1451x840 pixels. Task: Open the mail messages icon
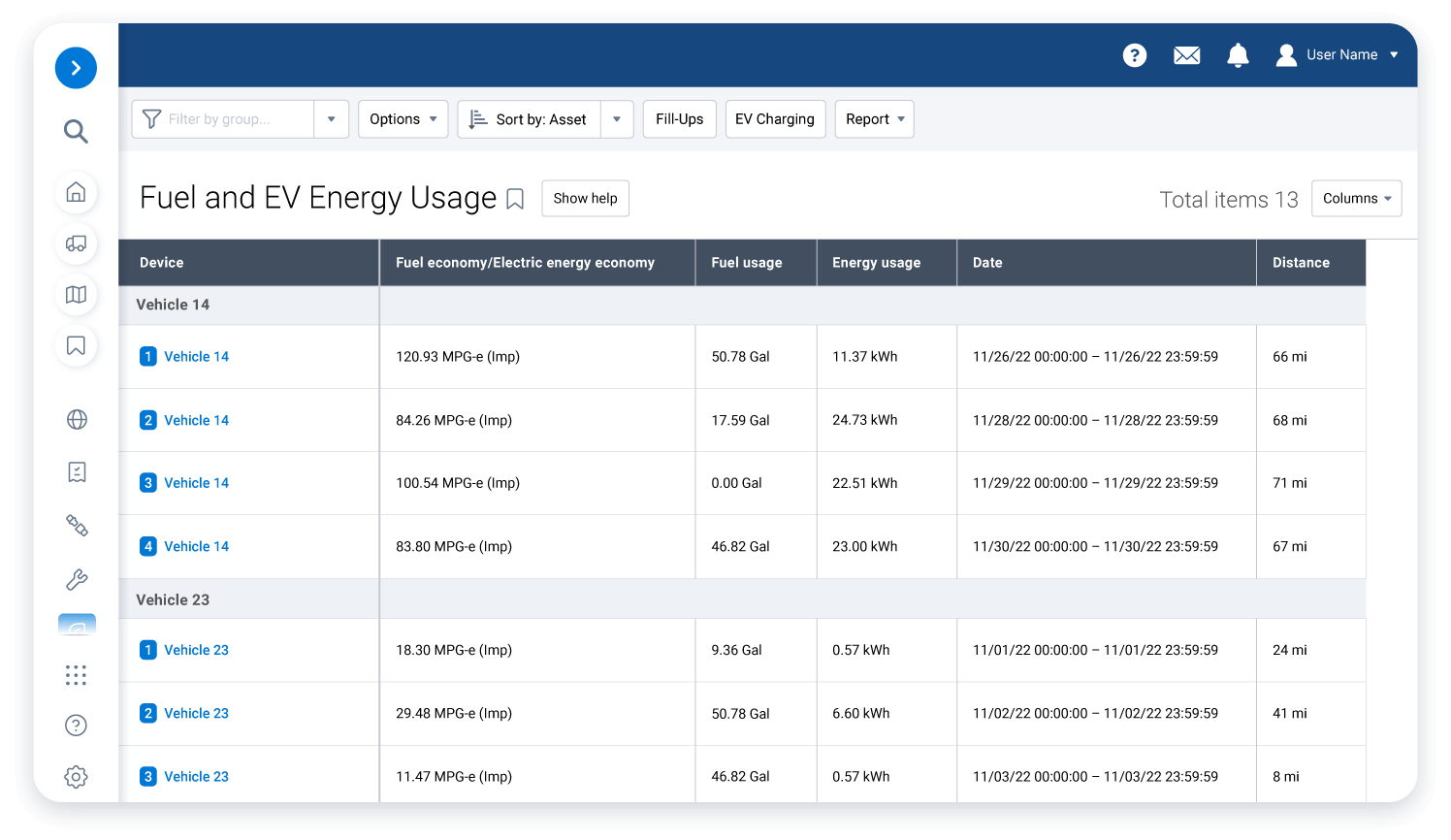[1186, 55]
